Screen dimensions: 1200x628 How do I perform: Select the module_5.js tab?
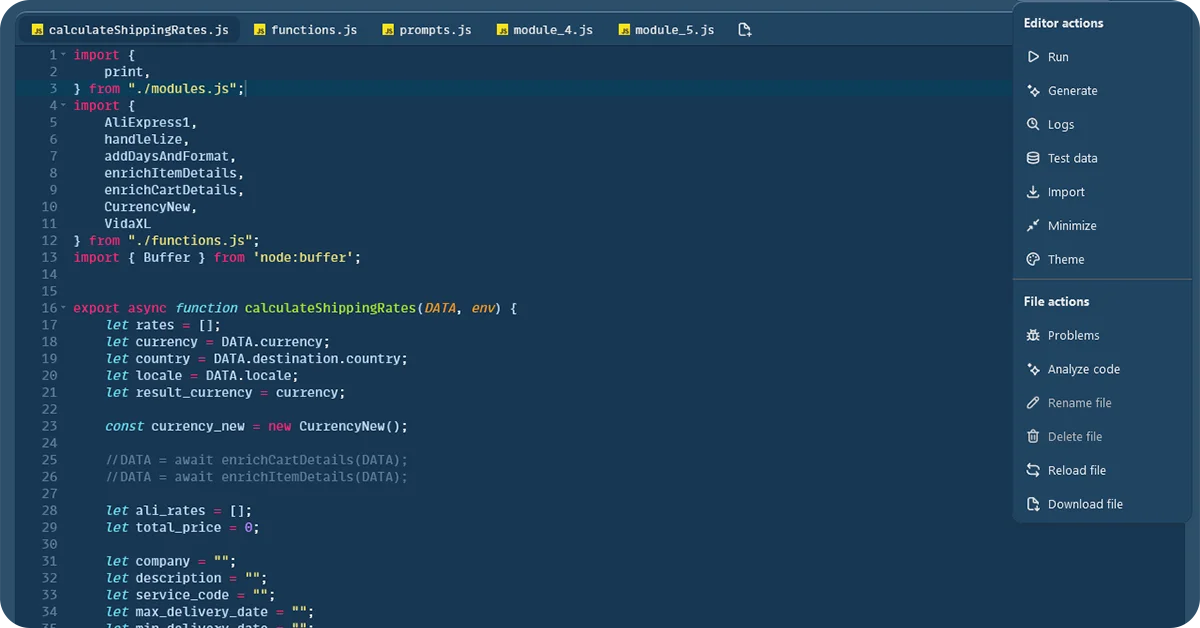666,30
